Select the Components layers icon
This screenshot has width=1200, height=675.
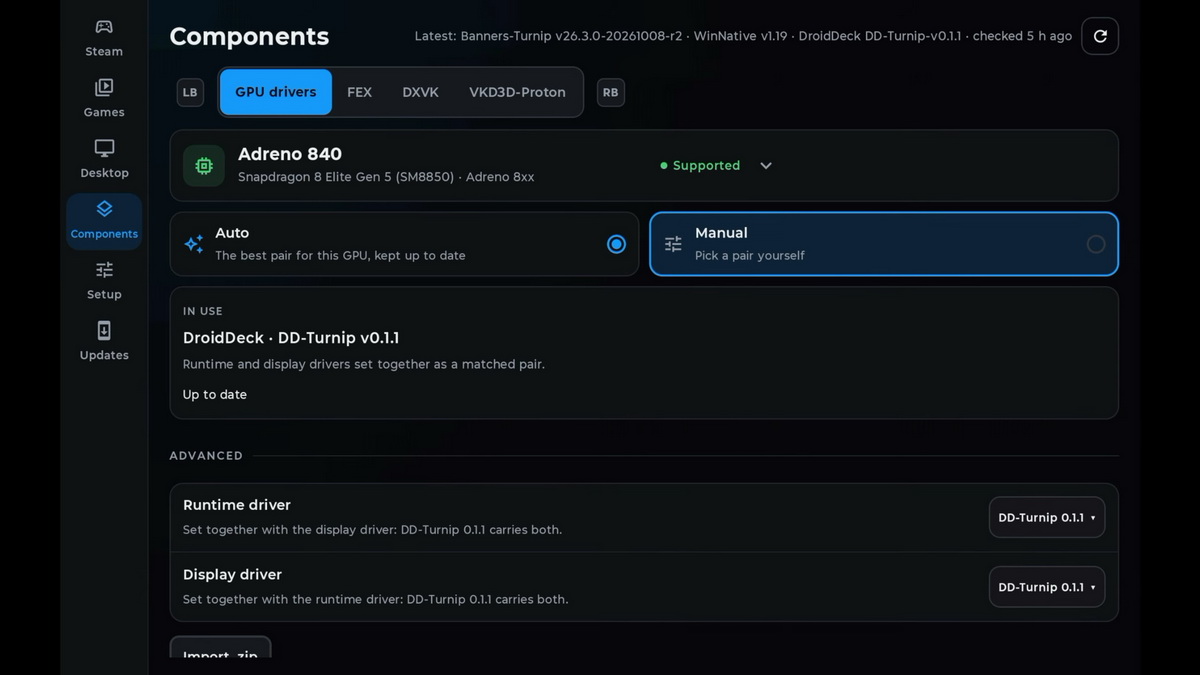104,209
